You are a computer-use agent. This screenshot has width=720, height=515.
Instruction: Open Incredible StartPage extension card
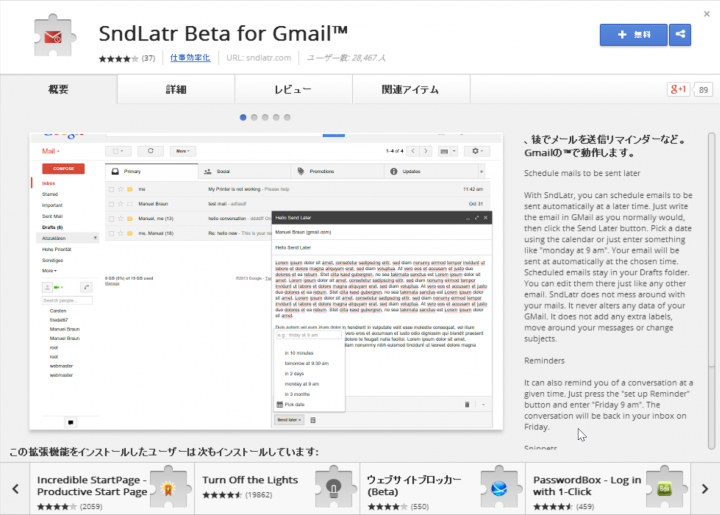point(112,489)
